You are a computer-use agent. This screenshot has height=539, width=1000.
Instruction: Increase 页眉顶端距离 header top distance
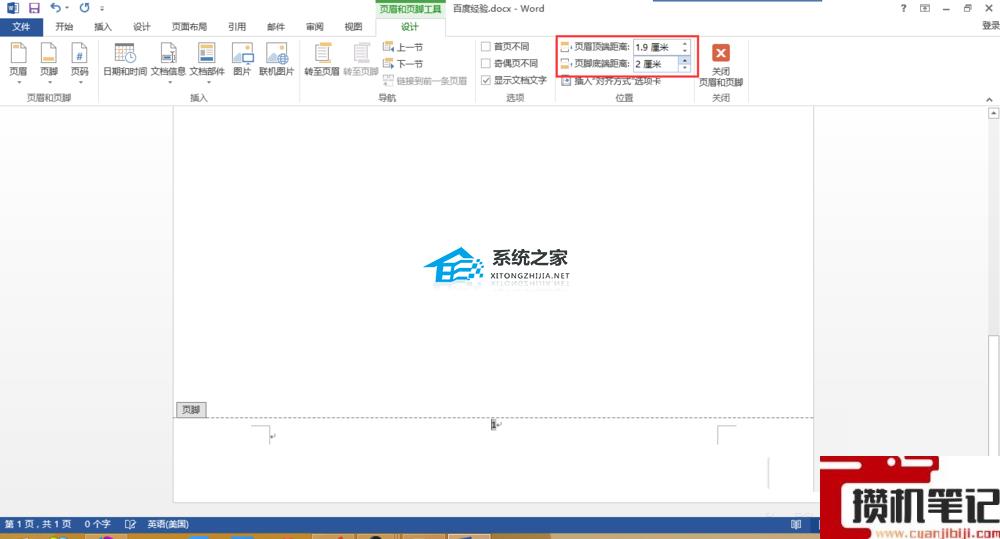point(685,44)
